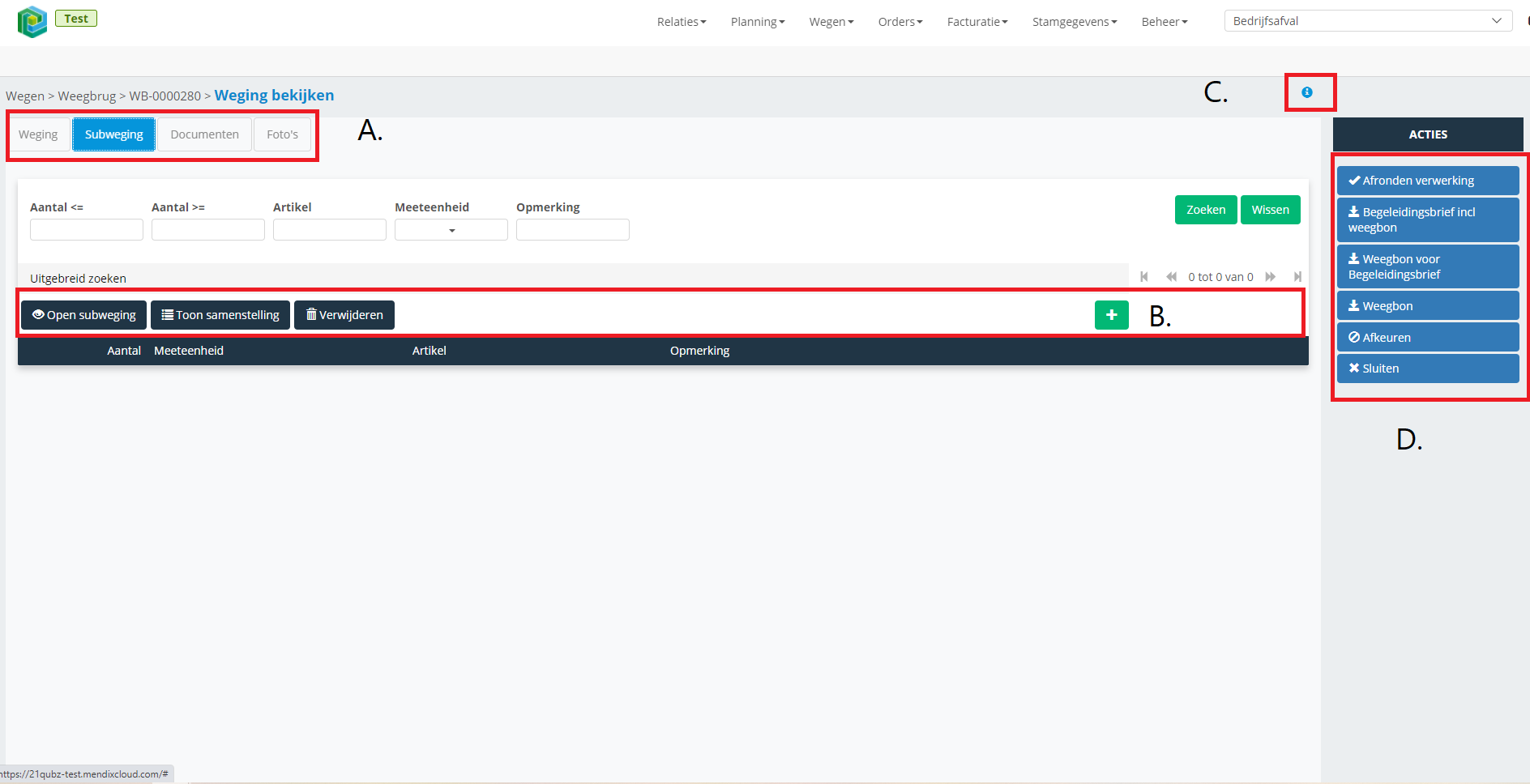
Task: Open the Stamgegevens menu
Action: [1075, 22]
